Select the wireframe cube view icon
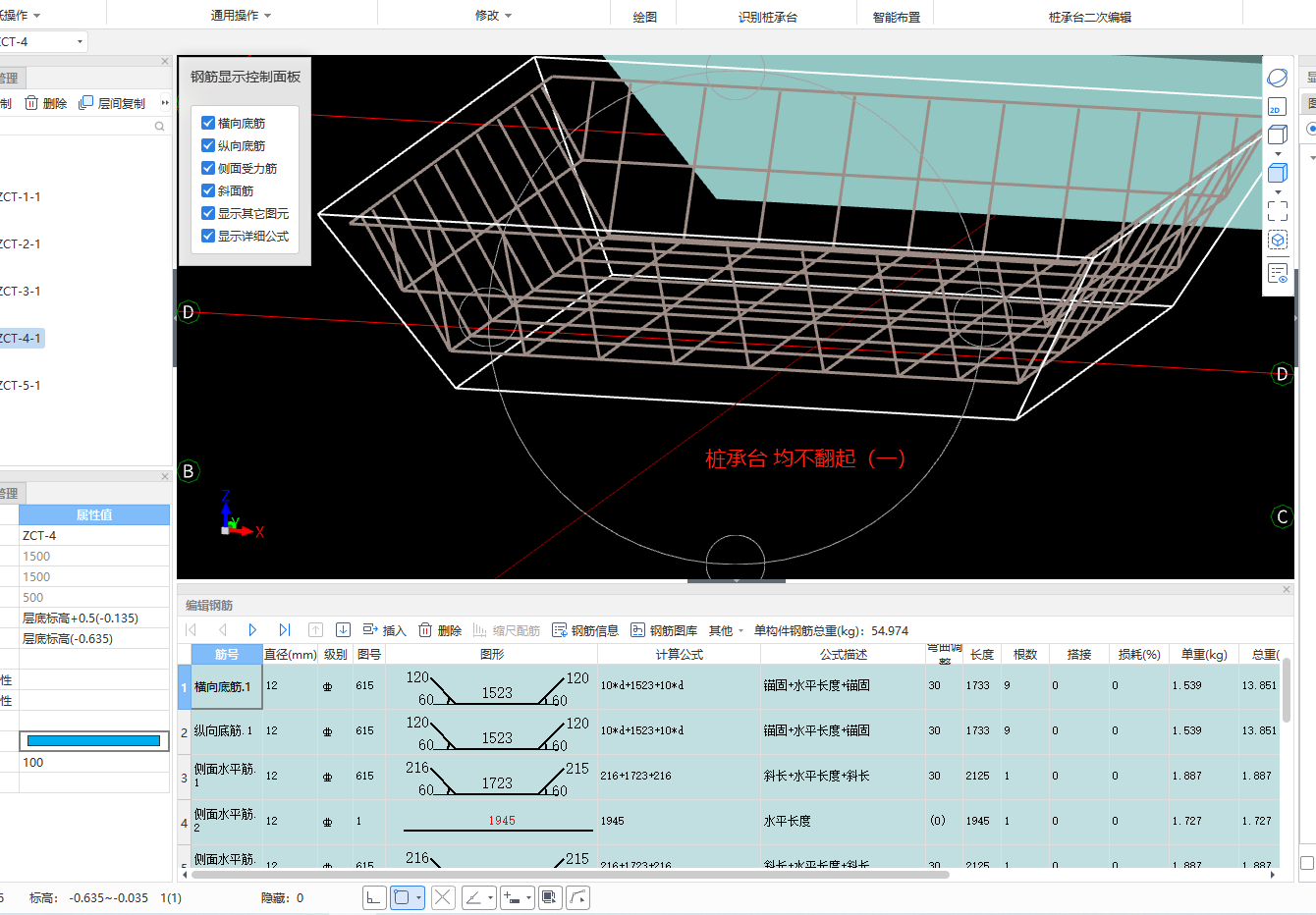Viewport: 1316px width, 915px height. (x=1277, y=135)
